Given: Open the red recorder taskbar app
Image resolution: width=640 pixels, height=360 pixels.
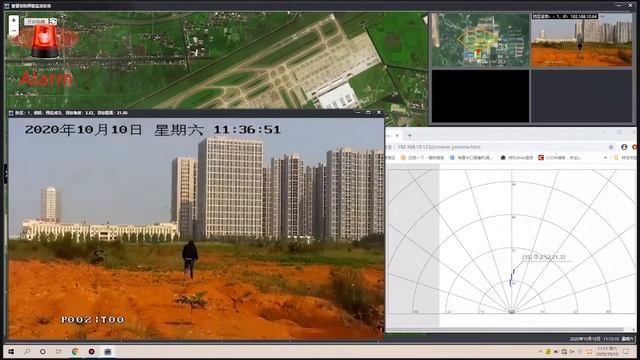Looking at the screenshot, I should (x=91, y=351).
